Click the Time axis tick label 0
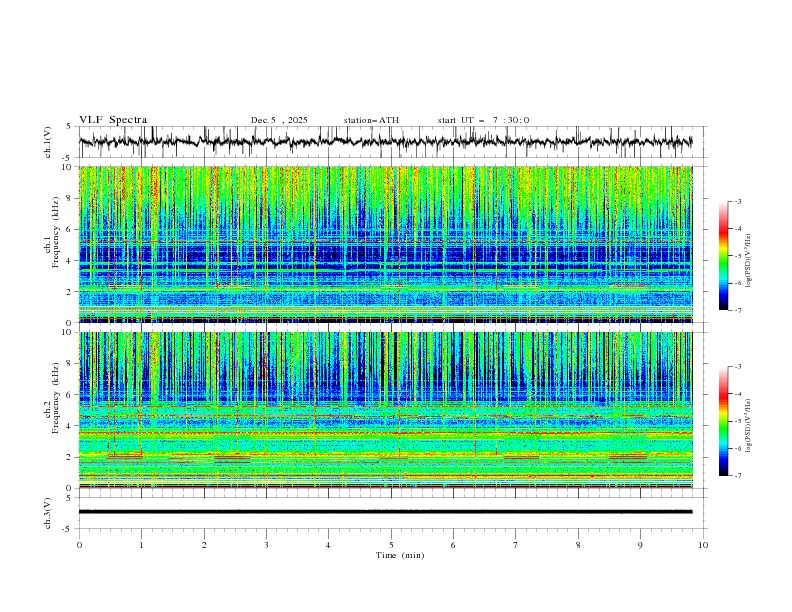 tap(79, 545)
